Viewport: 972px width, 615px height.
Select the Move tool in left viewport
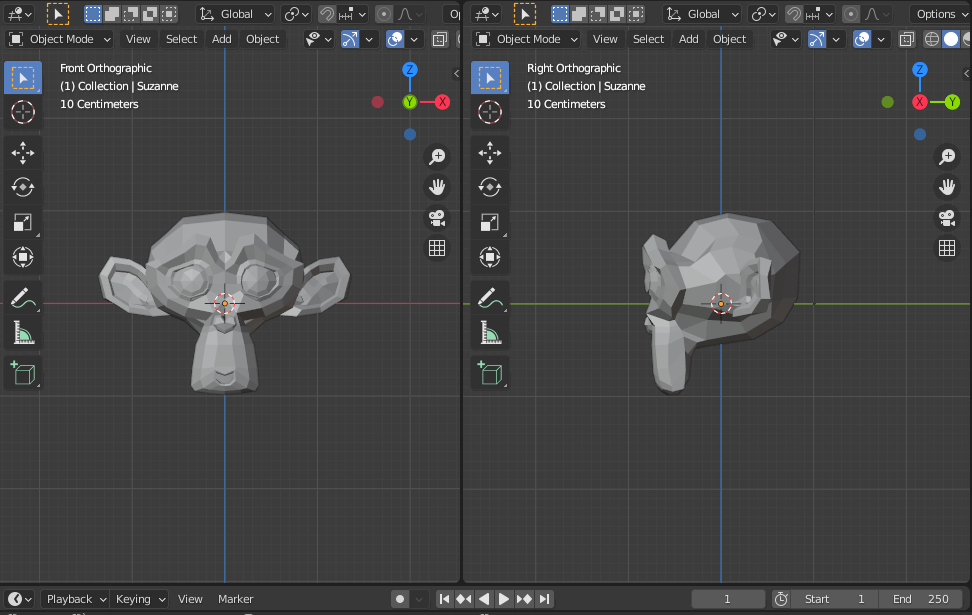[23, 153]
